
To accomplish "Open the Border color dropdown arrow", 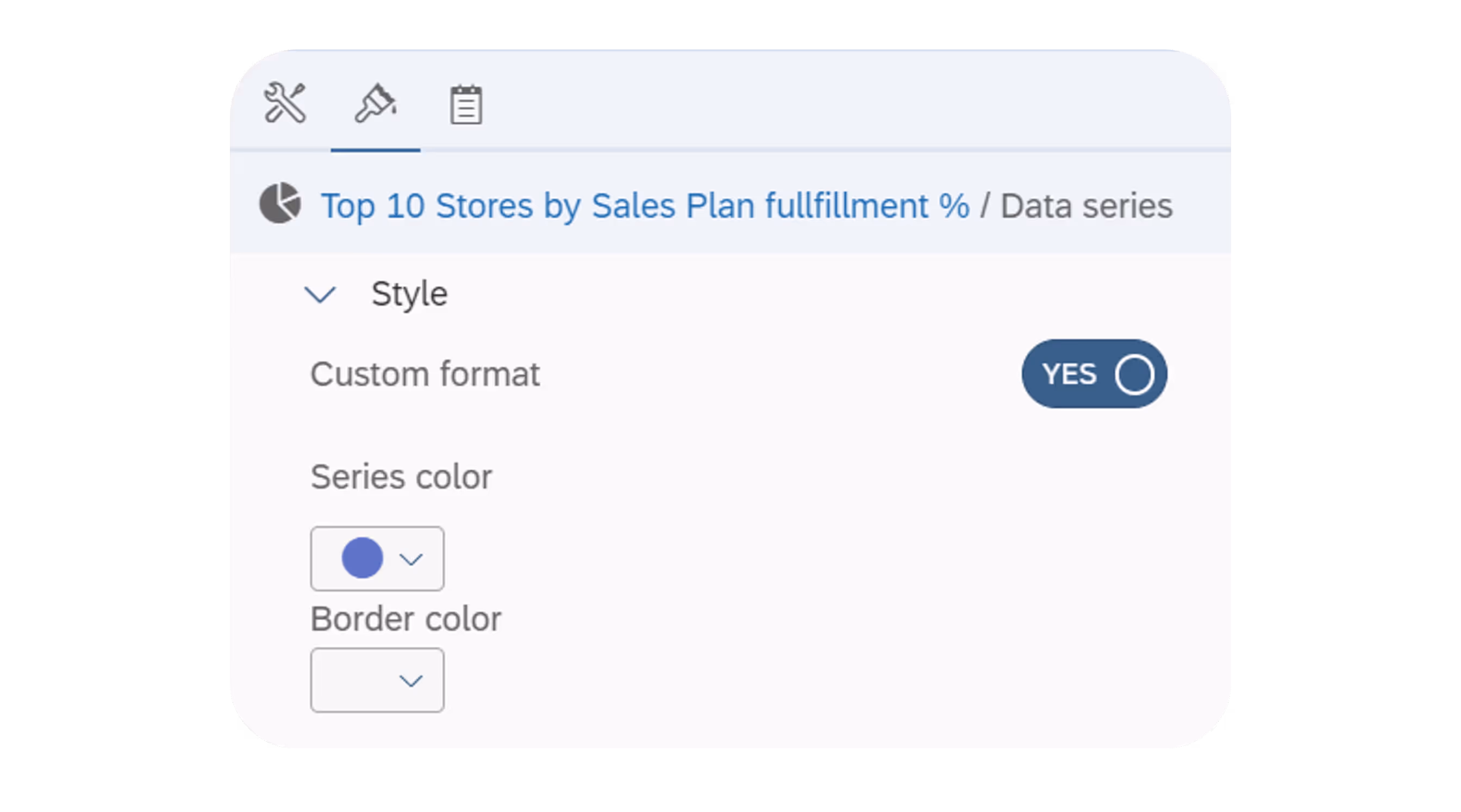I will pyautogui.click(x=410, y=680).
